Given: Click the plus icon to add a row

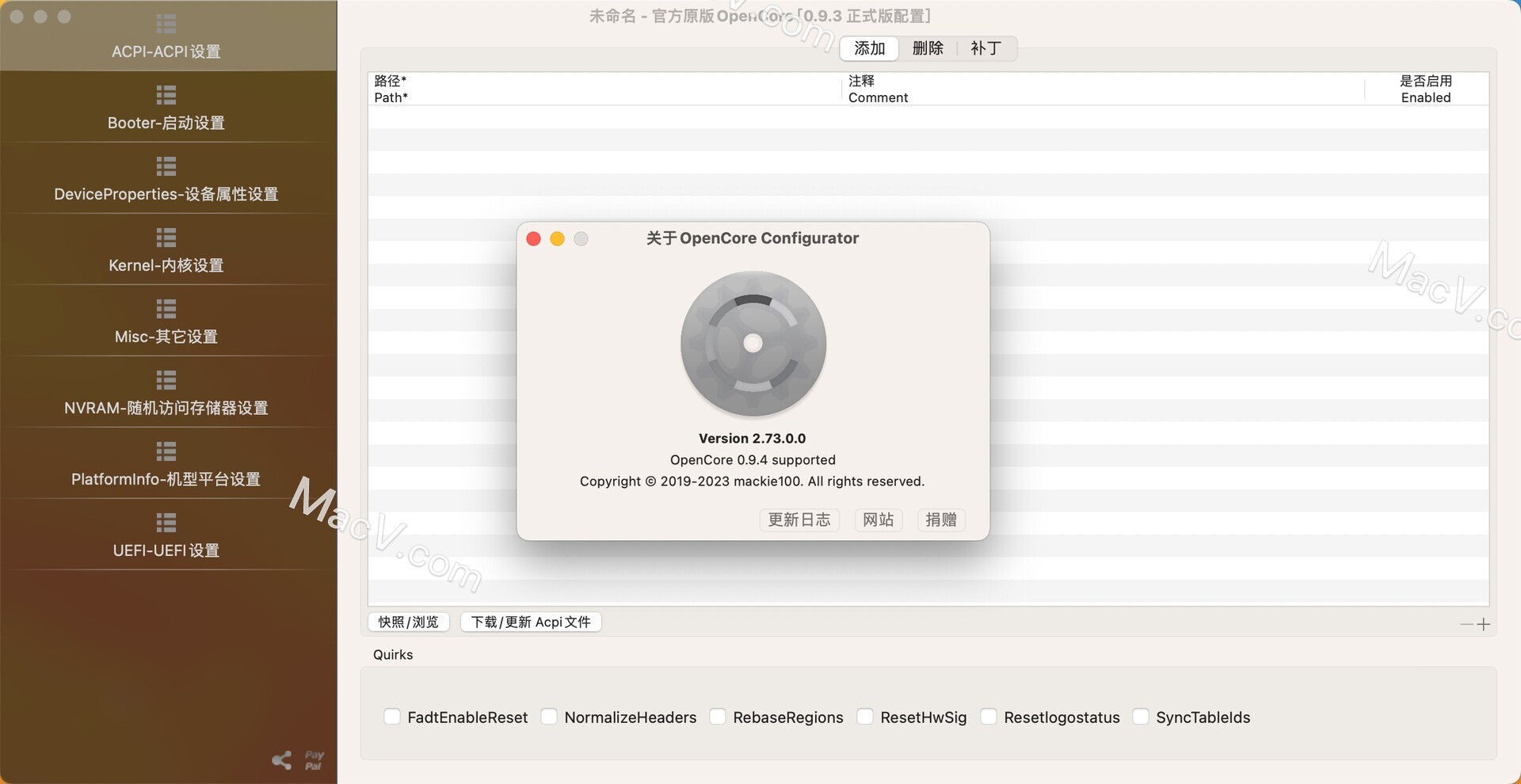Looking at the screenshot, I should (x=1483, y=625).
